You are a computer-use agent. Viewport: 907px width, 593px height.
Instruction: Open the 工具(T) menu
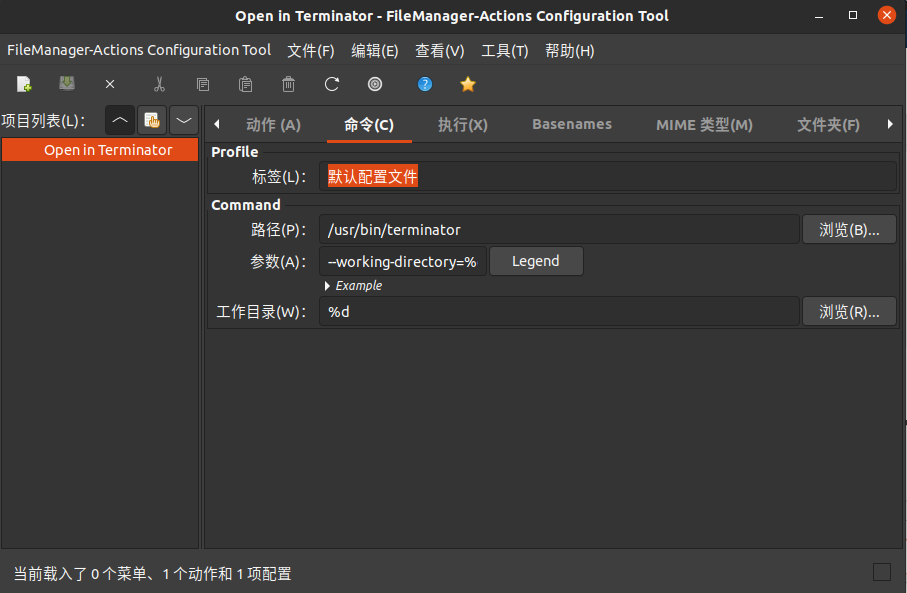504,50
